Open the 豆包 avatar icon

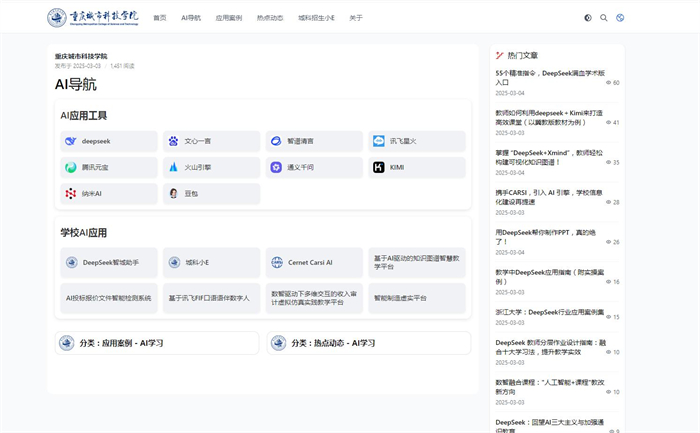coord(173,193)
